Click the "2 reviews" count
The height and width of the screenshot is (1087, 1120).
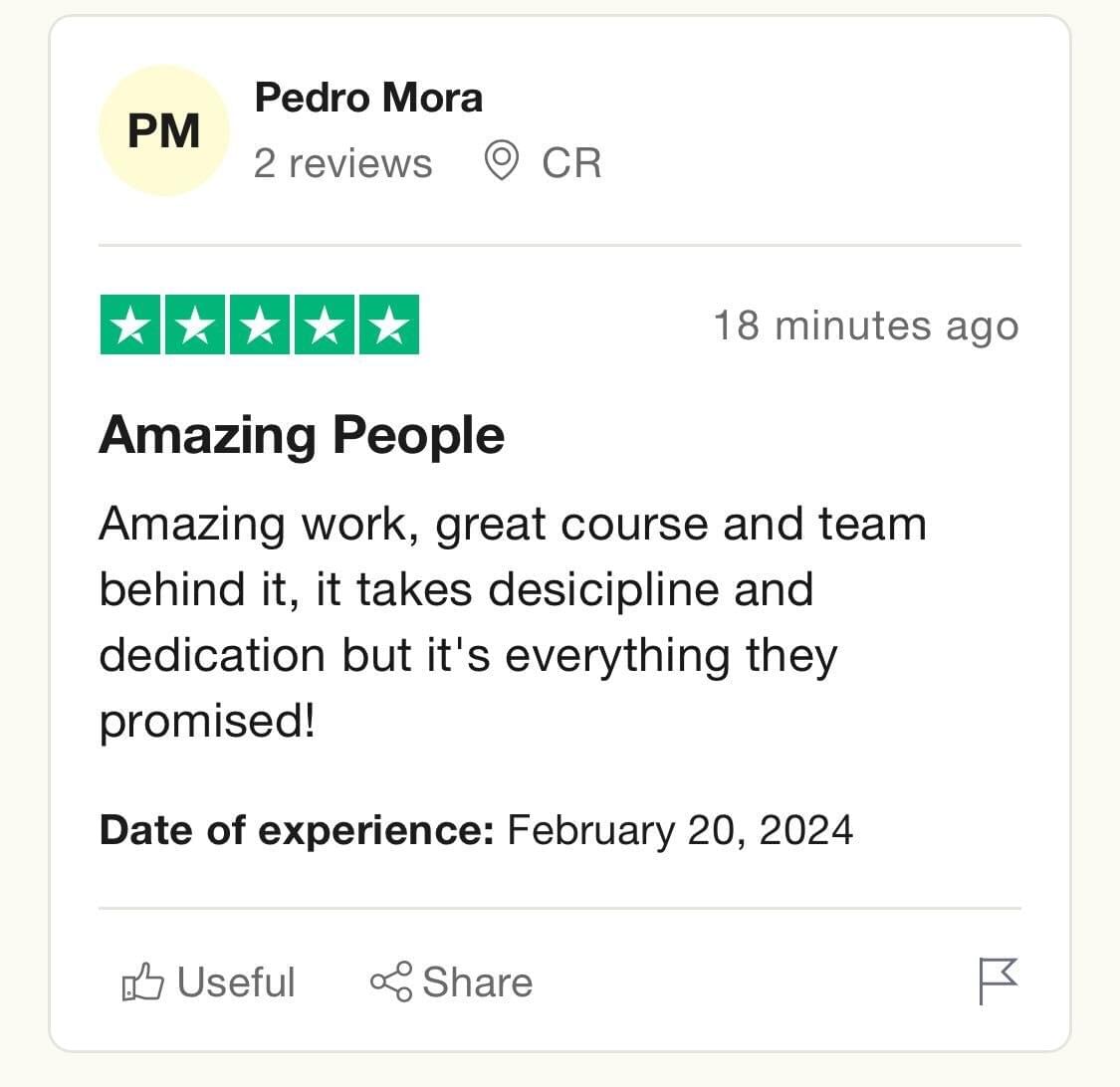[342, 163]
